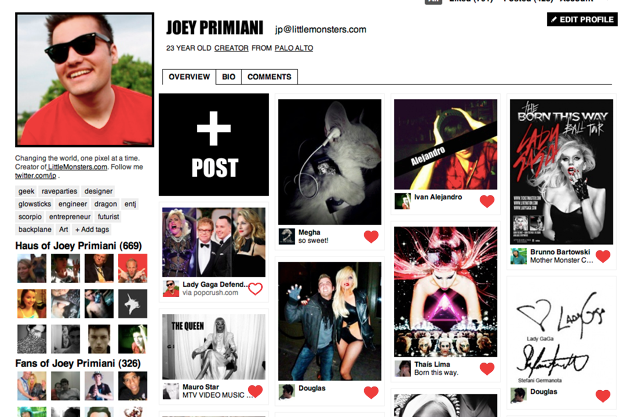Click heart on Douglas's photo with Gaga
The image size is (637, 417).
(371, 392)
